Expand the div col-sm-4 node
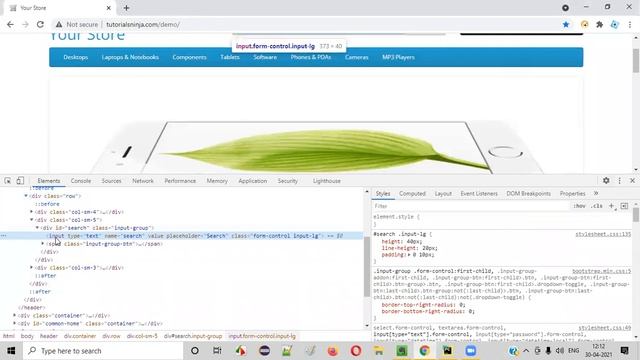 point(32,212)
